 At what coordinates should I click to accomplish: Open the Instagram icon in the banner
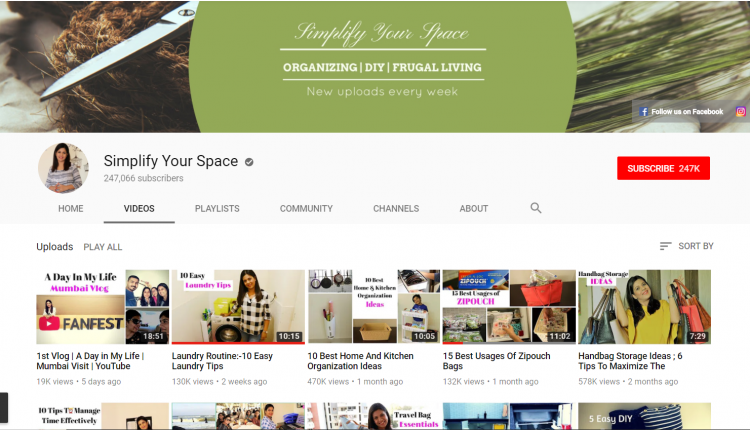tap(740, 111)
